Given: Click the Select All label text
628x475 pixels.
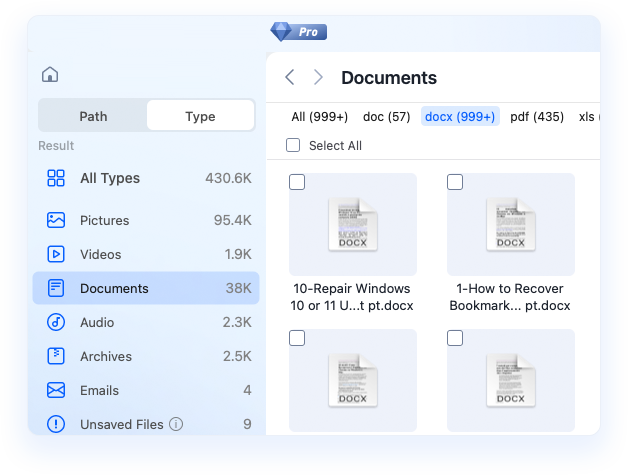Looking at the screenshot, I should click(335, 145).
